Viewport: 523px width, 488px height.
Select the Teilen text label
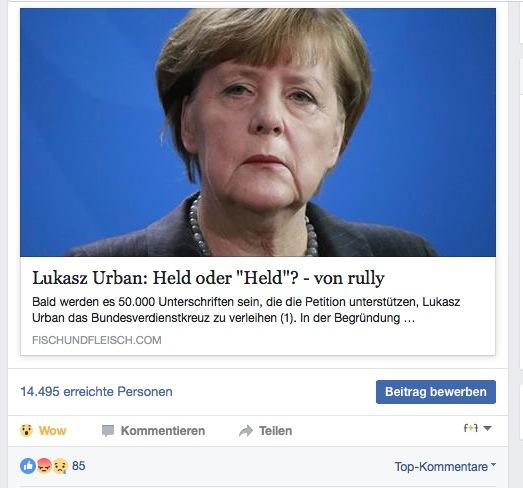276,431
